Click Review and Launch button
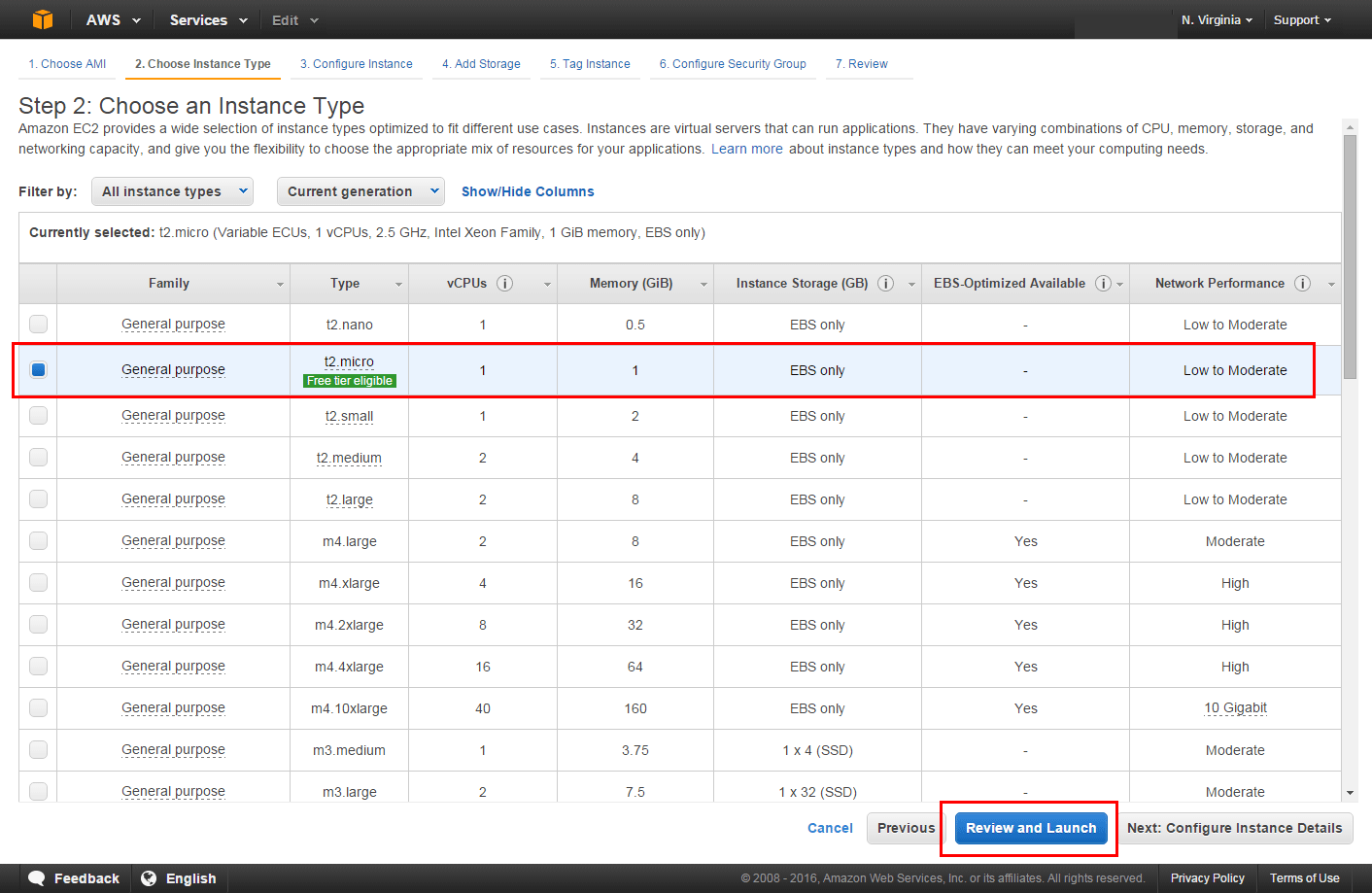Image resolution: width=1372 pixels, height=893 pixels. click(1031, 828)
